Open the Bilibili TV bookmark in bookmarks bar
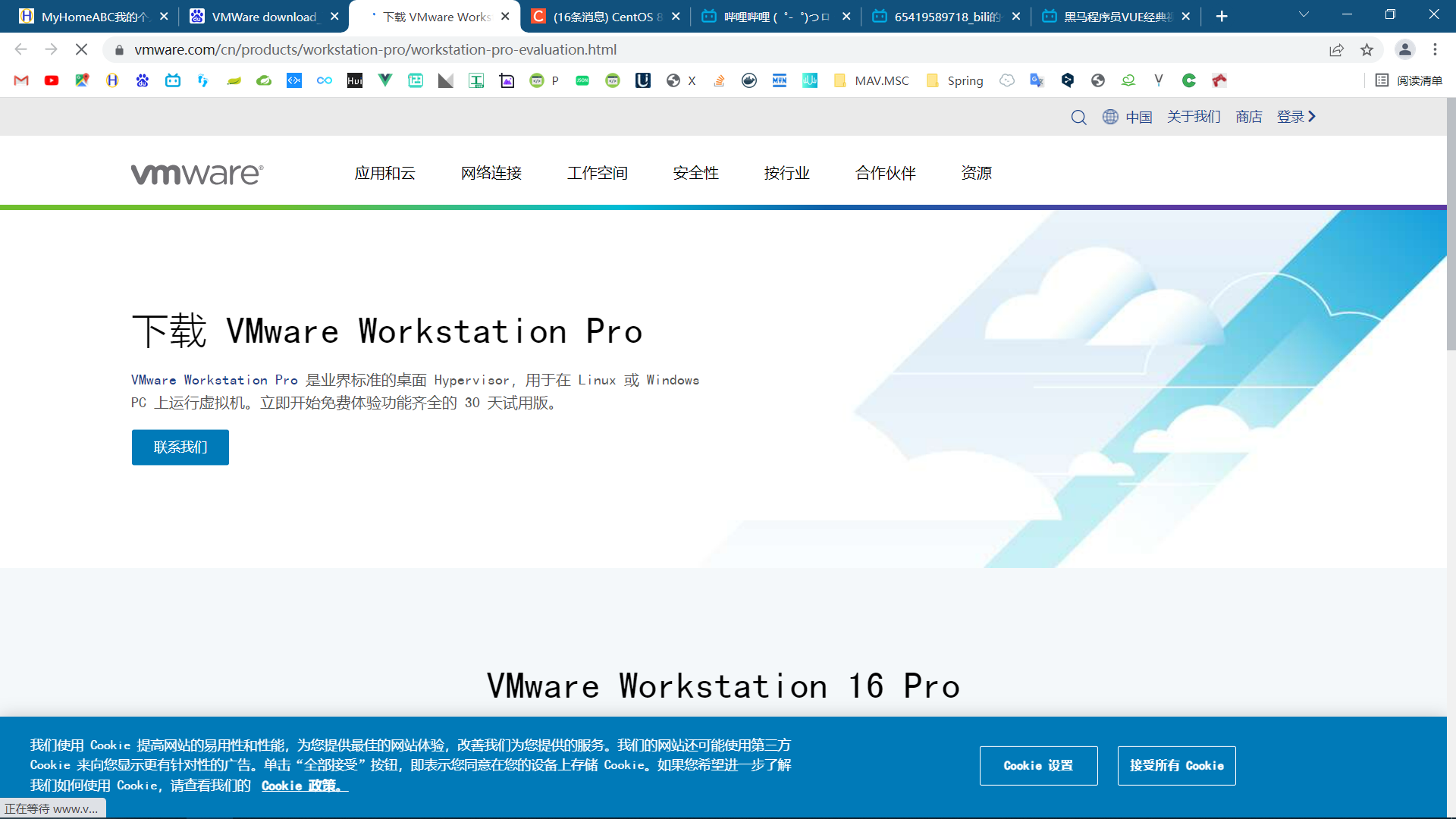Image resolution: width=1456 pixels, height=819 pixels. coord(173,80)
